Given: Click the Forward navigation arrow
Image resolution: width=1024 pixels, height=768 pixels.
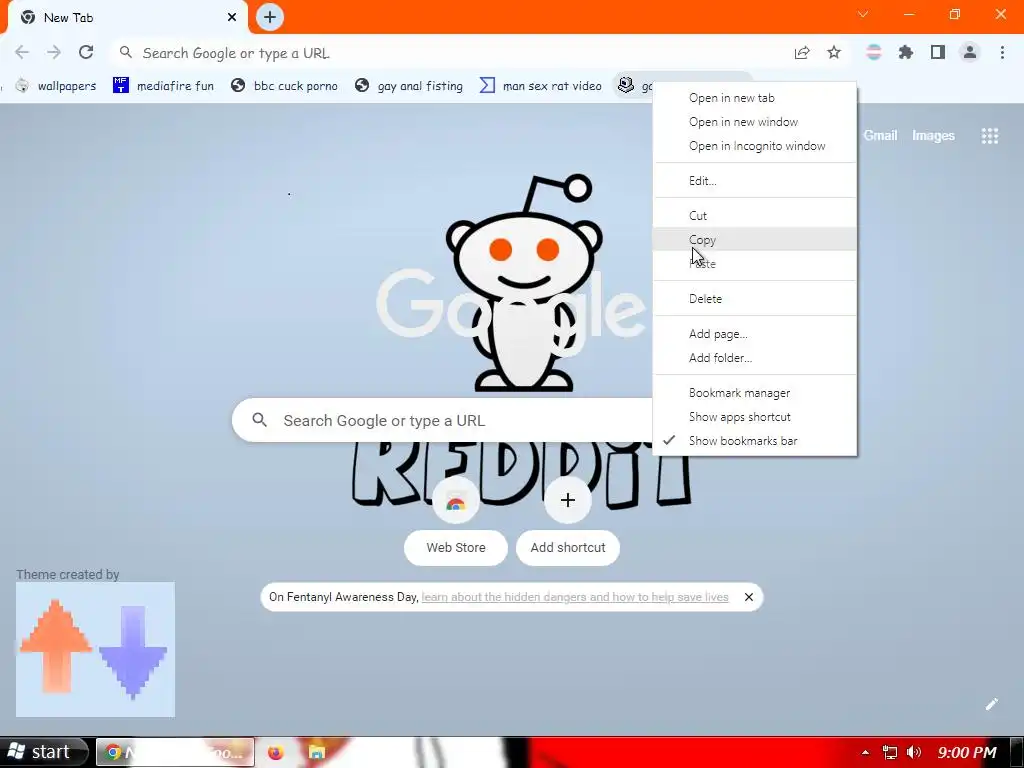Looking at the screenshot, I should click(x=54, y=52).
